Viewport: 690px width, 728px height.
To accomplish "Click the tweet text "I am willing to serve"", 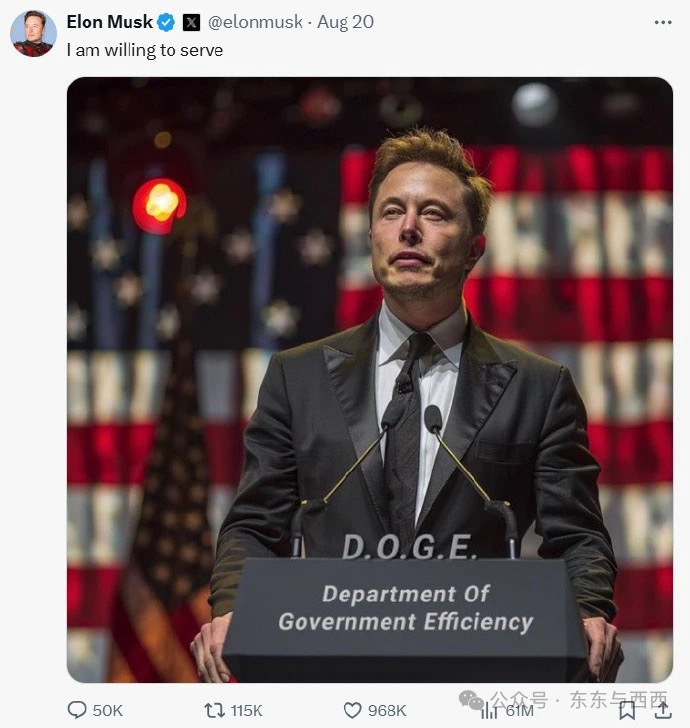I will (144, 50).
